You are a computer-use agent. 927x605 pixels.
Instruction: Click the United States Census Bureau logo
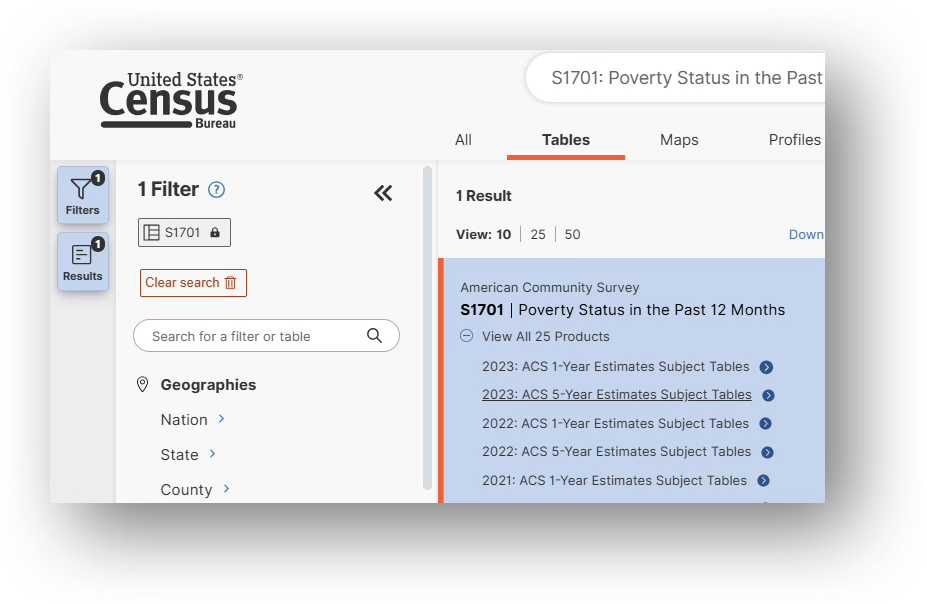point(171,101)
